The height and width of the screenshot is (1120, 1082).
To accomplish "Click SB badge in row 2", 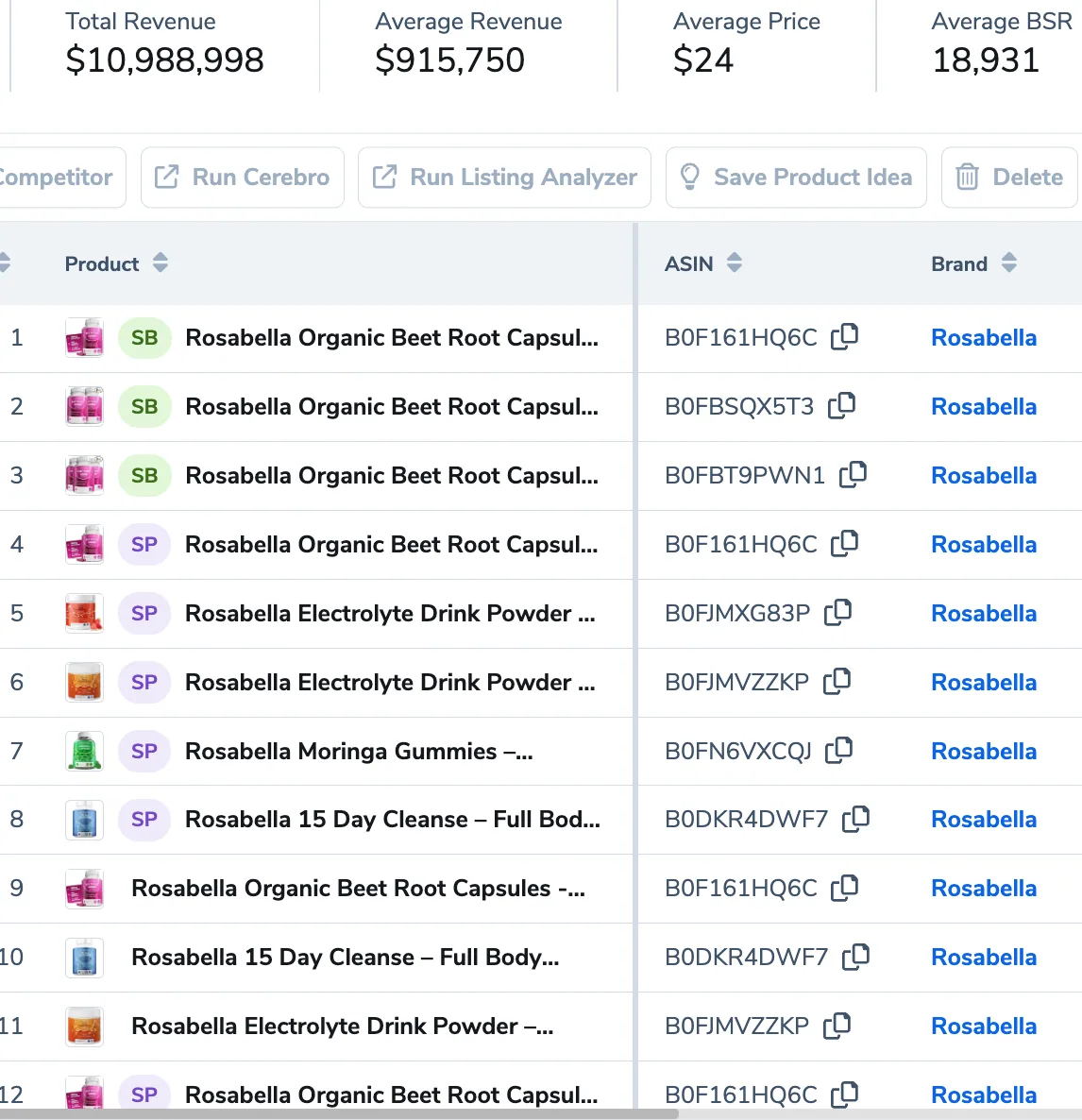I will coord(144,406).
